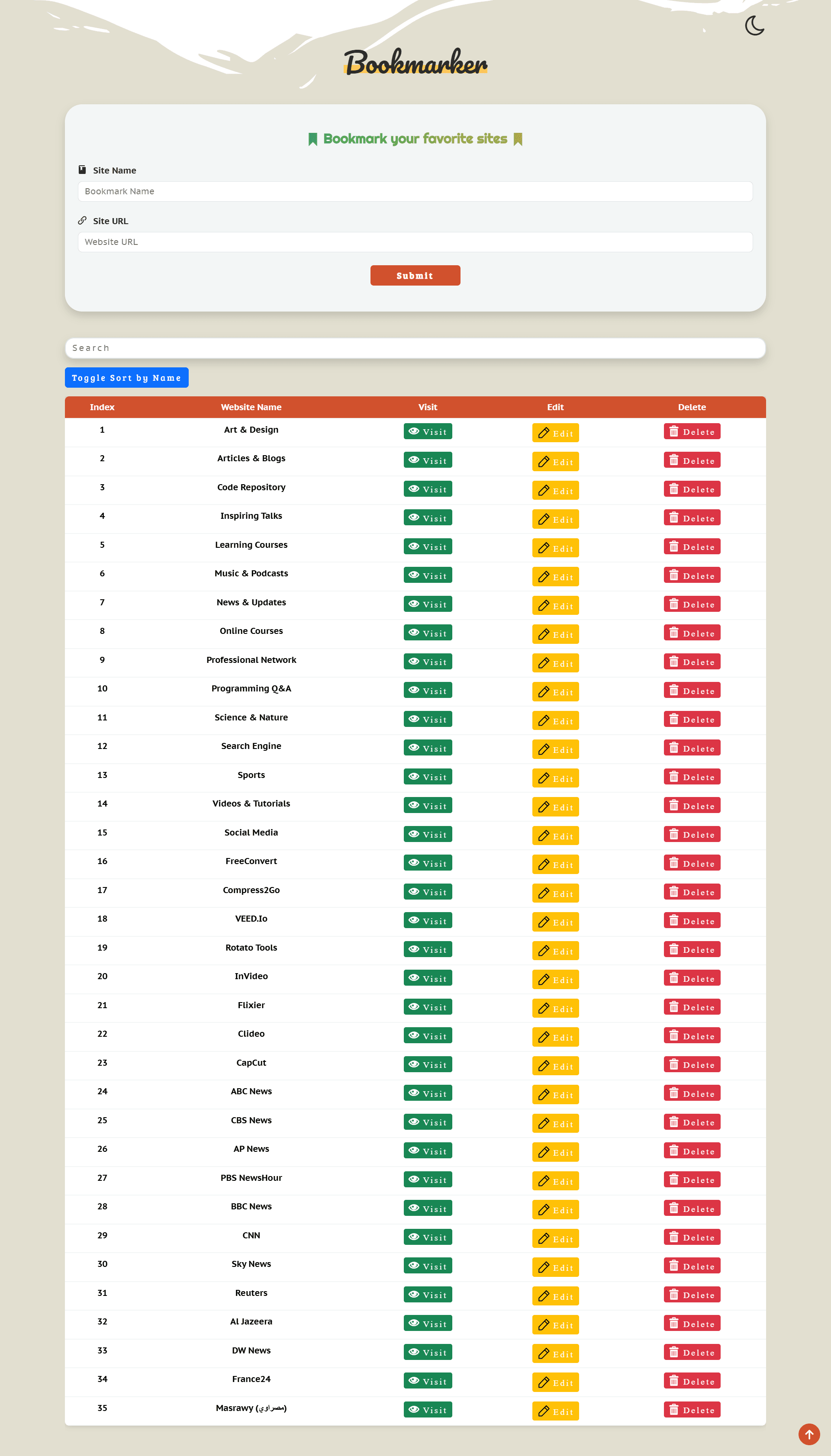Click the Website URL input field
This screenshot has height=1456, width=831.
[415, 242]
